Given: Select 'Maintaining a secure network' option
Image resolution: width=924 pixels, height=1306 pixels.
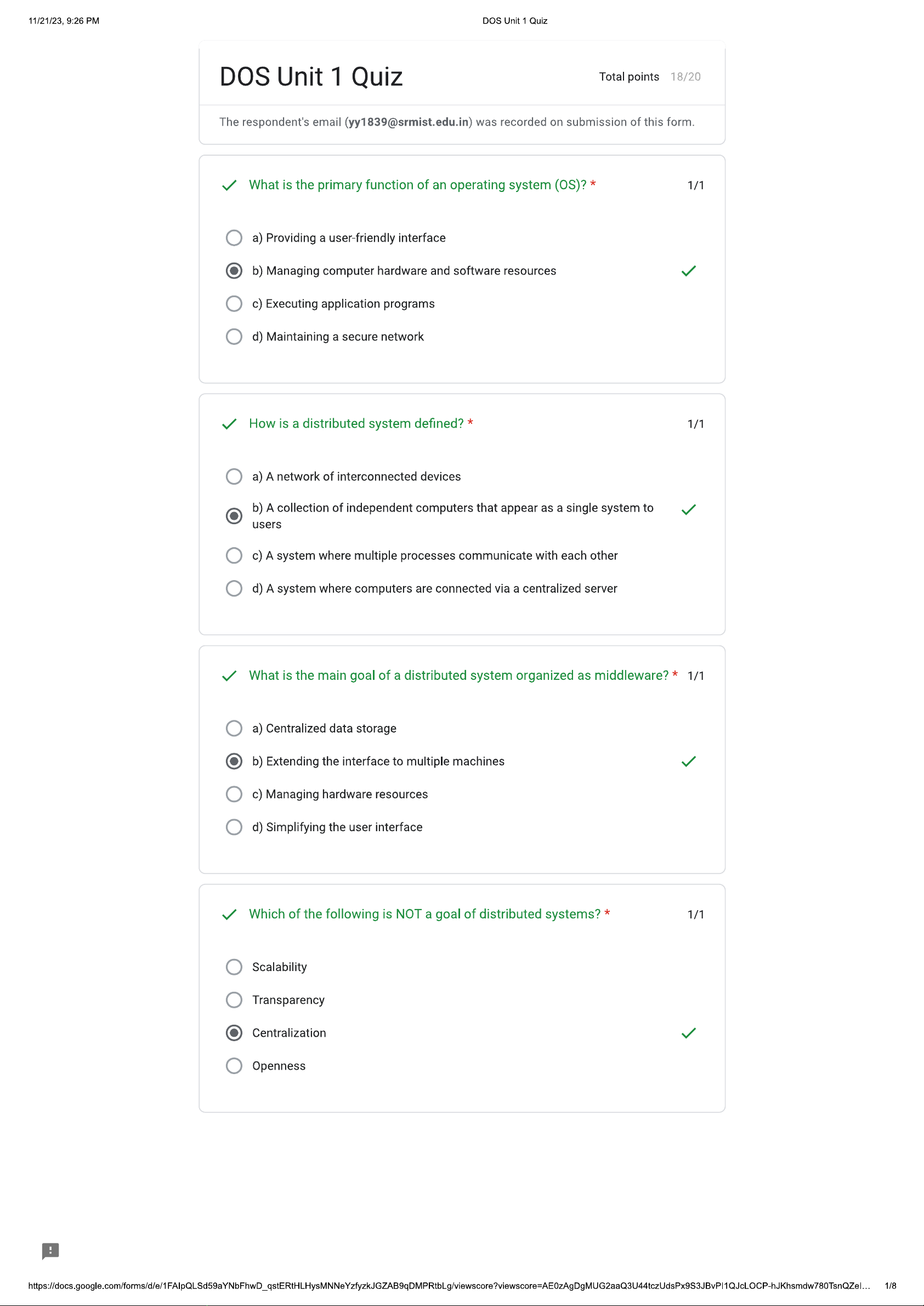Looking at the screenshot, I should click(234, 337).
